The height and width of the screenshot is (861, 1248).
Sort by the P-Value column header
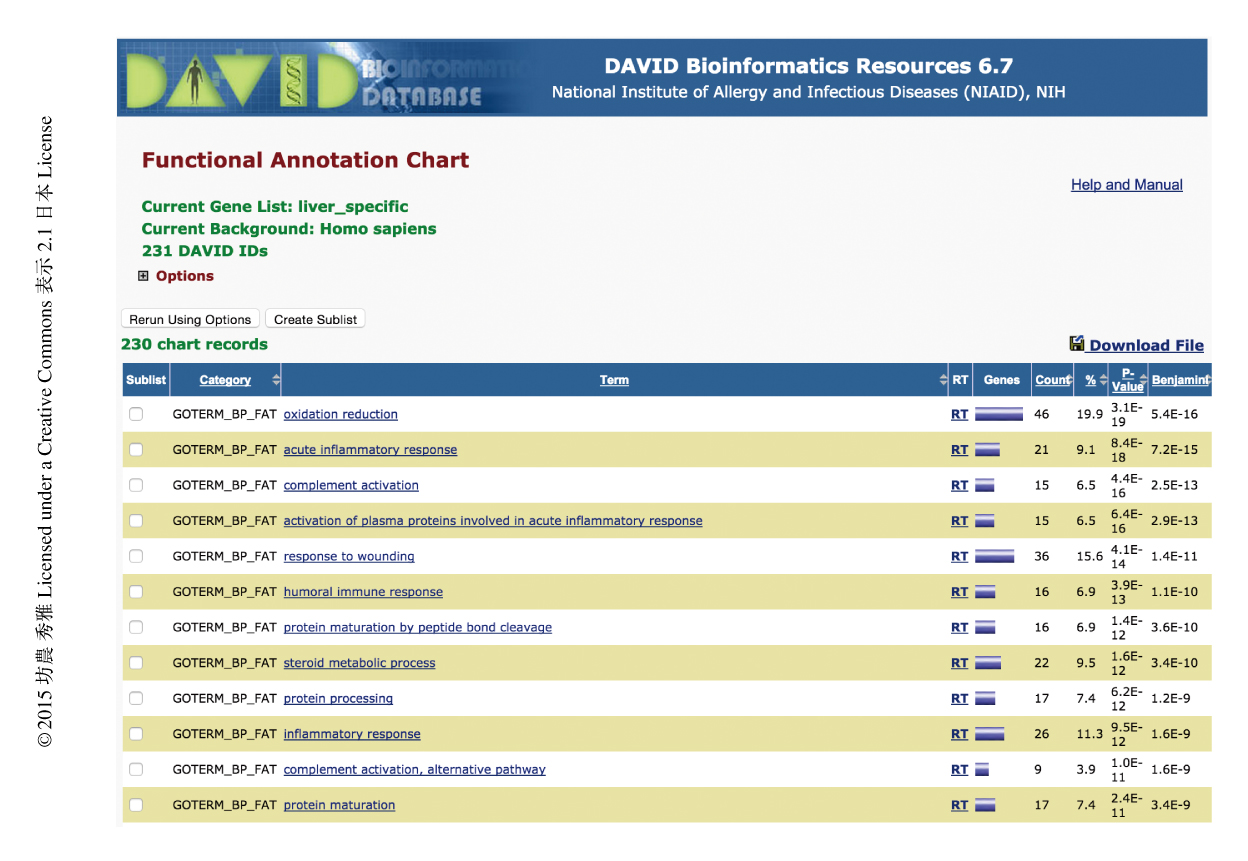pos(1127,380)
